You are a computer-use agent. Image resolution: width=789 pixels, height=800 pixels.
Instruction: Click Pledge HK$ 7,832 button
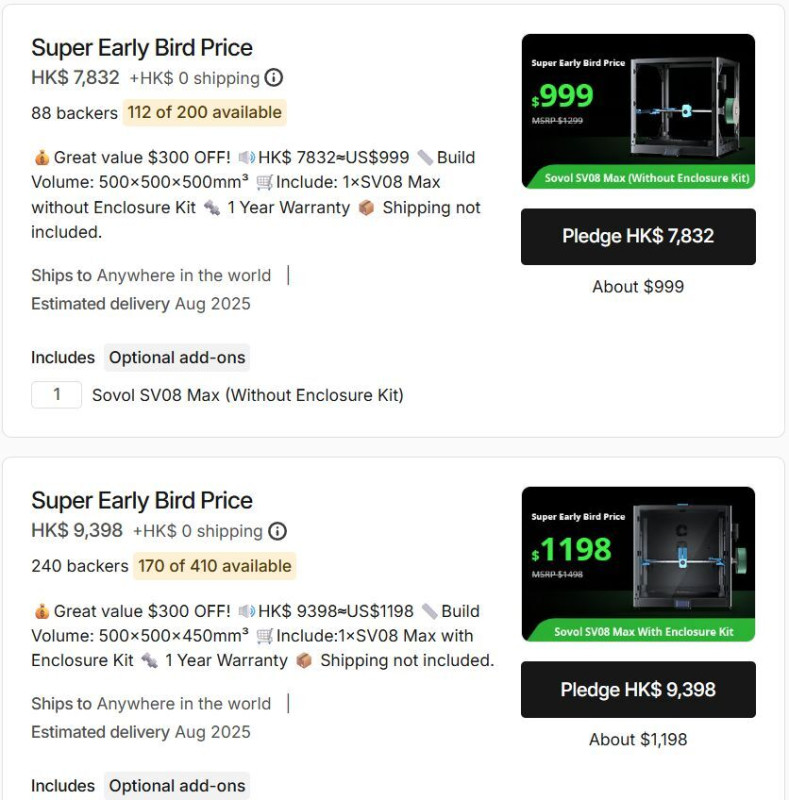tap(638, 236)
